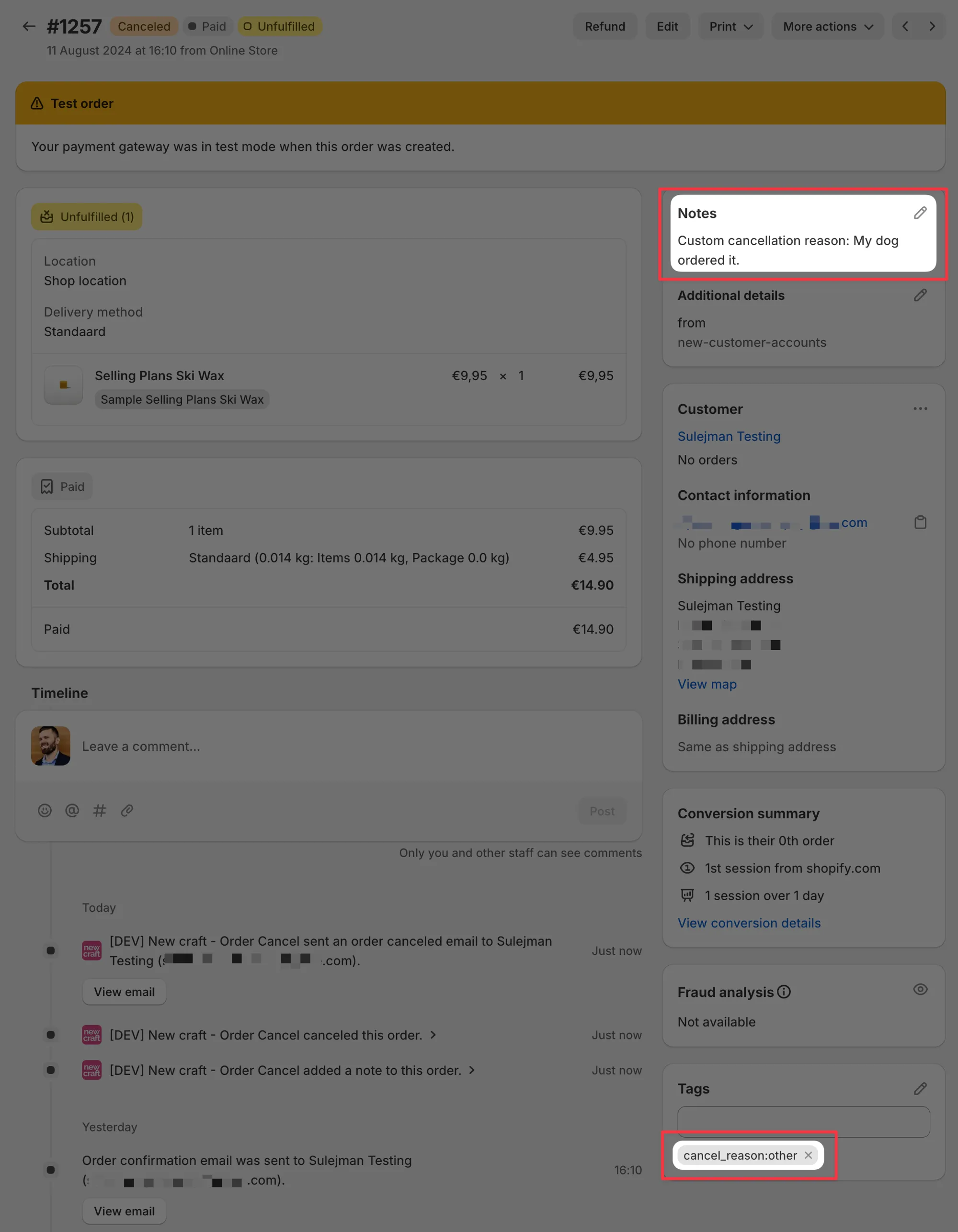This screenshot has width=958, height=1232.
Task: Go back using the back arrow
Action: pos(29,26)
